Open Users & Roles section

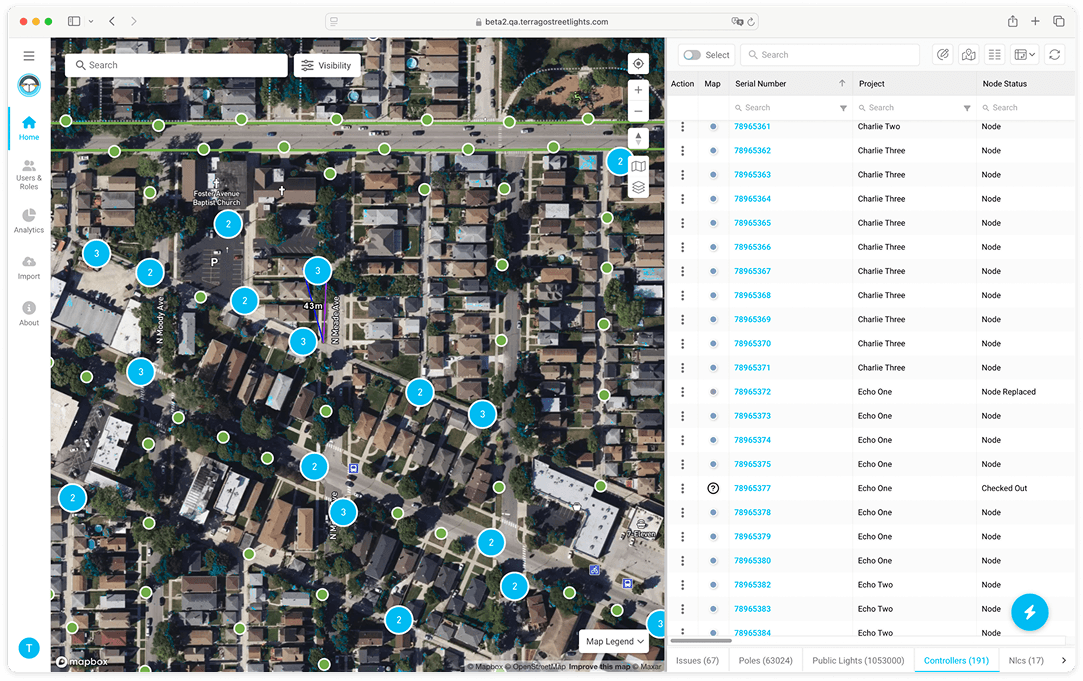pyautogui.click(x=29, y=175)
